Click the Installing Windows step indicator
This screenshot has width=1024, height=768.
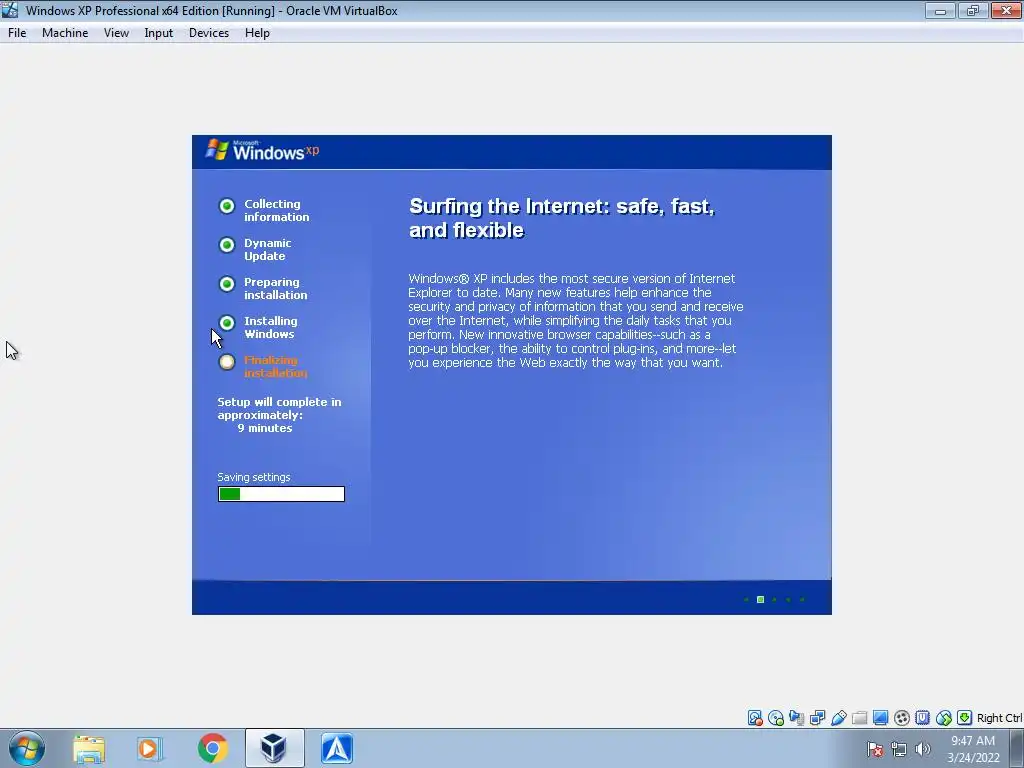click(x=227, y=323)
